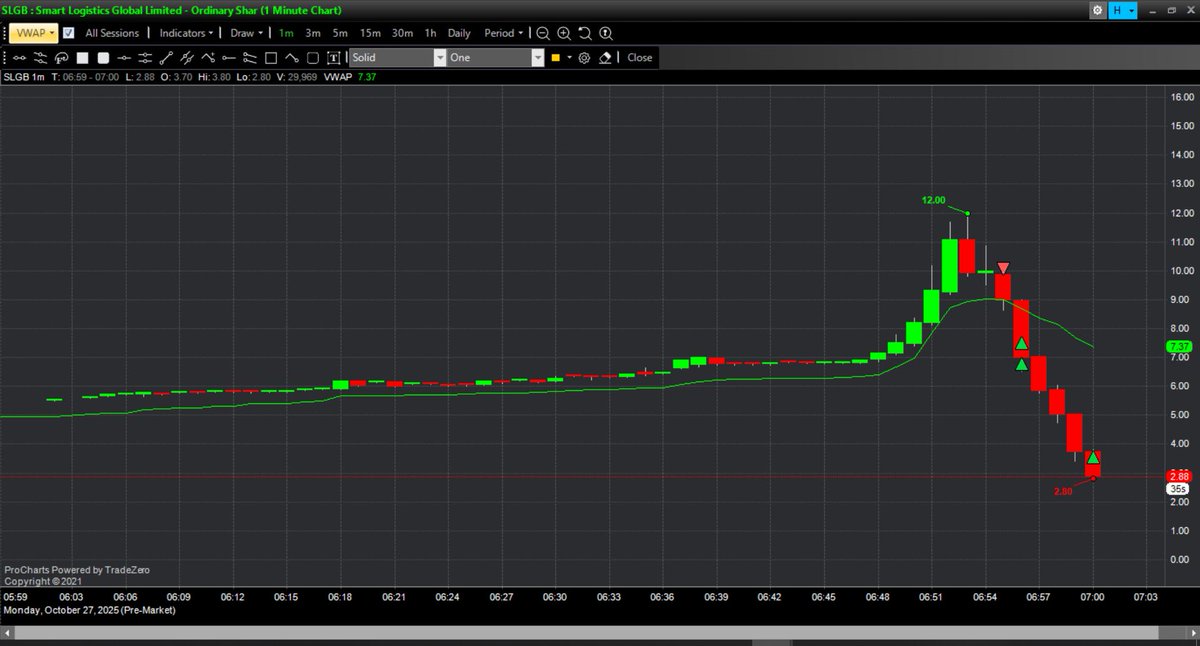Select the Text annotation tool
Image resolution: width=1200 pixels, height=646 pixels.
pos(334,57)
